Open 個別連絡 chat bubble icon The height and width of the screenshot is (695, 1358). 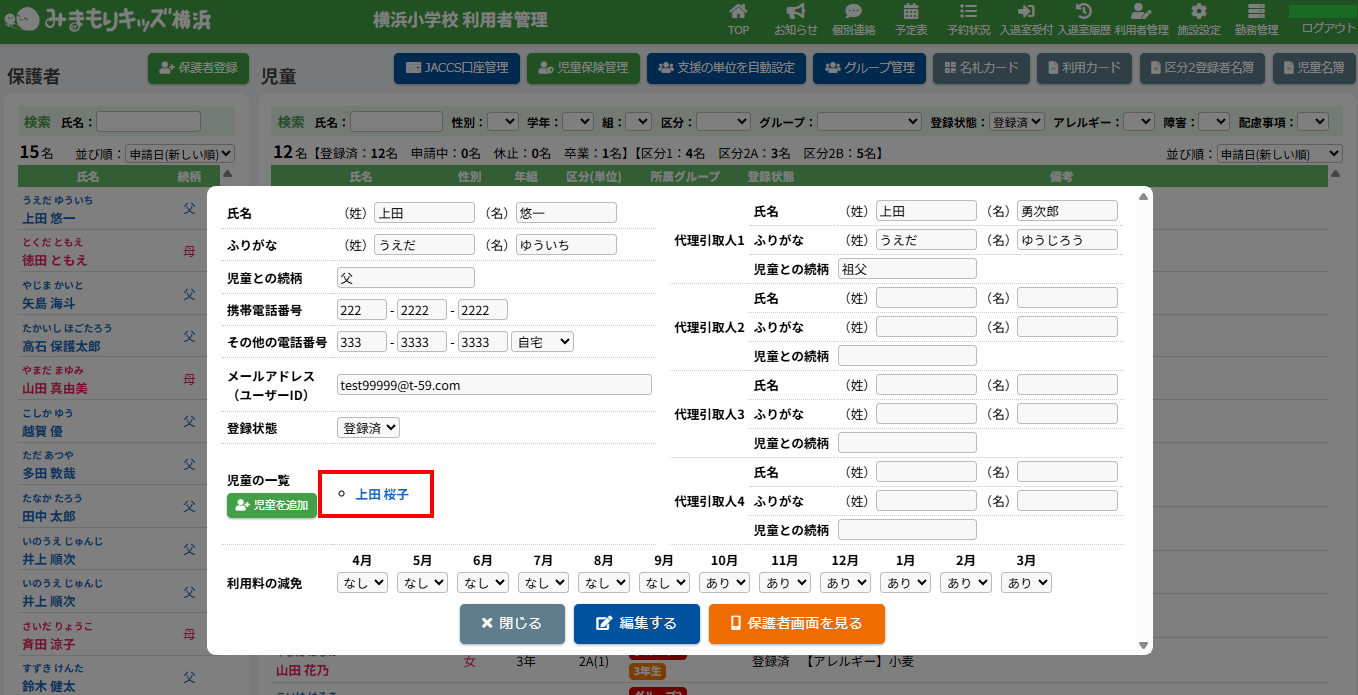[853, 12]
